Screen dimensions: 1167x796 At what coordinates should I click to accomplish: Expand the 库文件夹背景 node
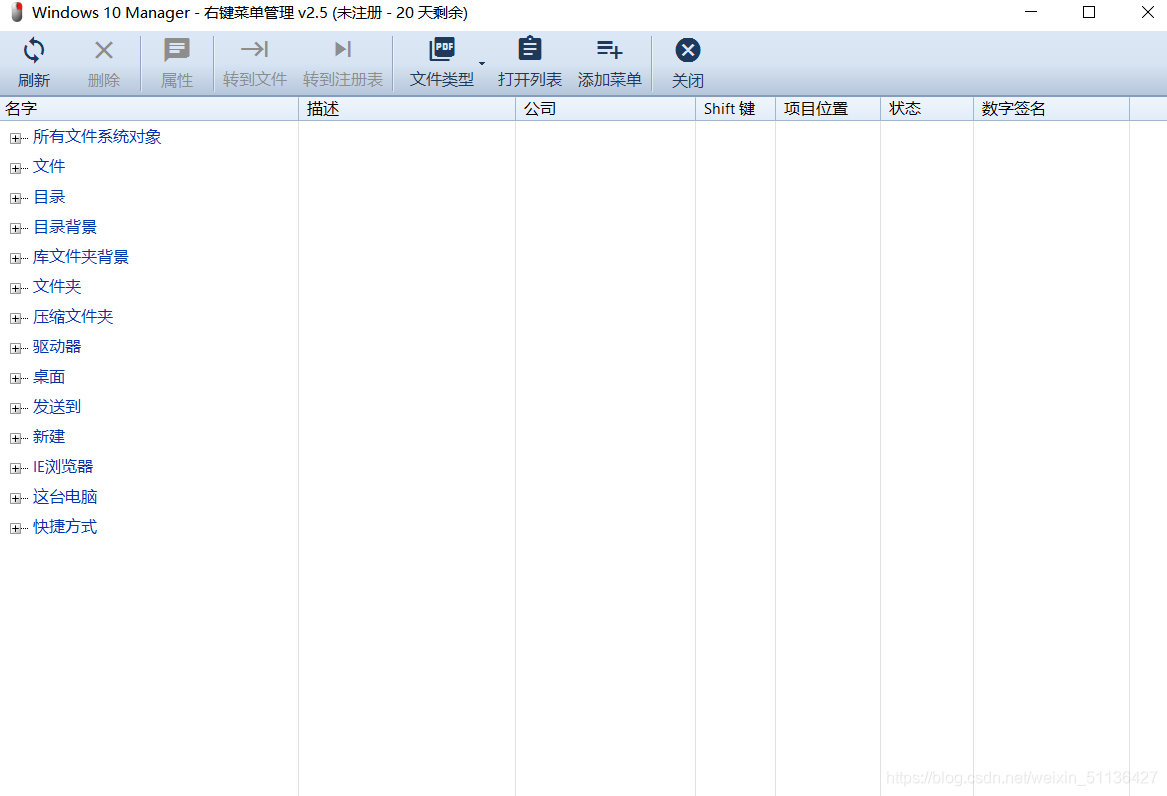15,258
